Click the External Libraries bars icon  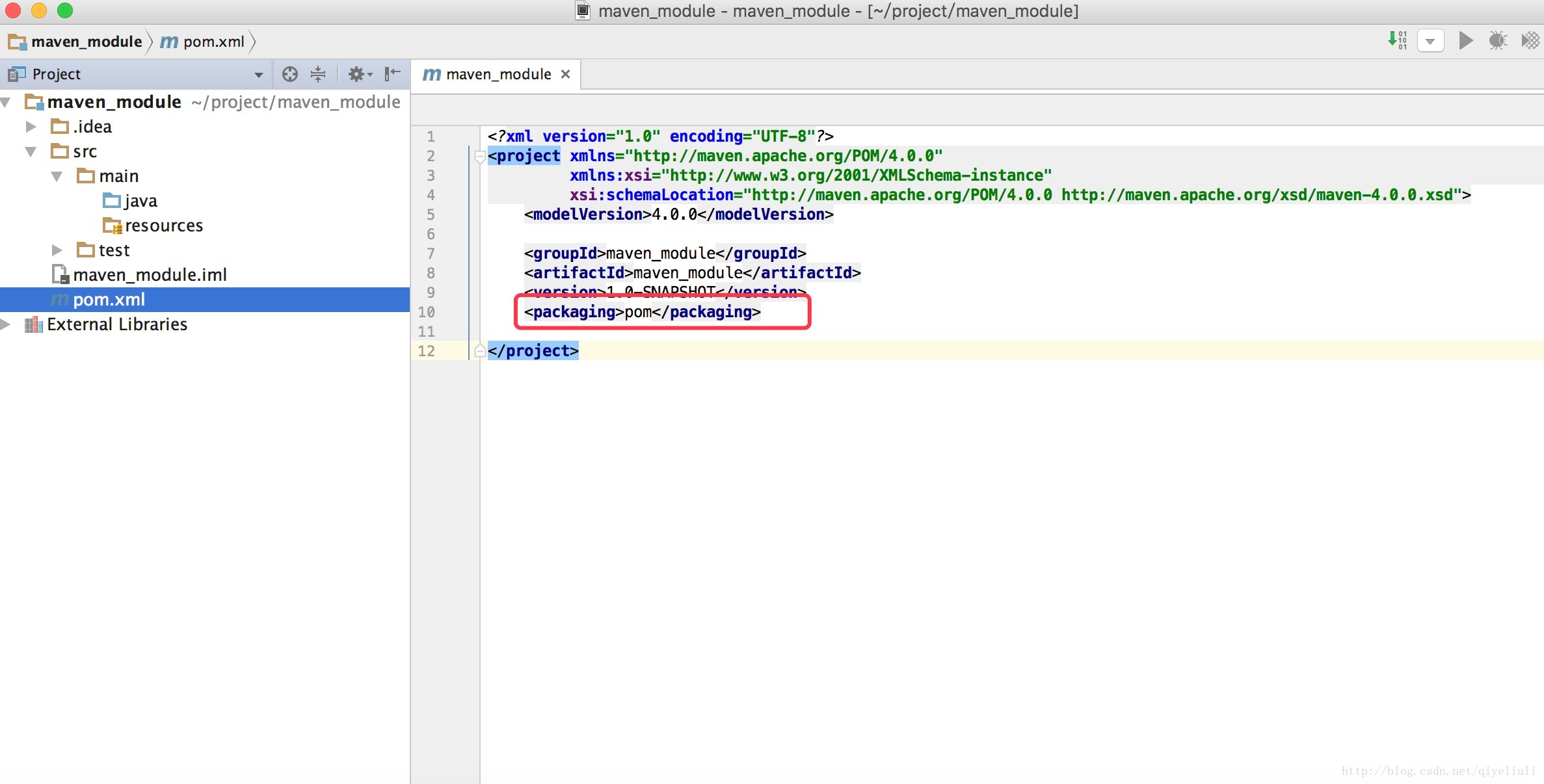point(33,324)
